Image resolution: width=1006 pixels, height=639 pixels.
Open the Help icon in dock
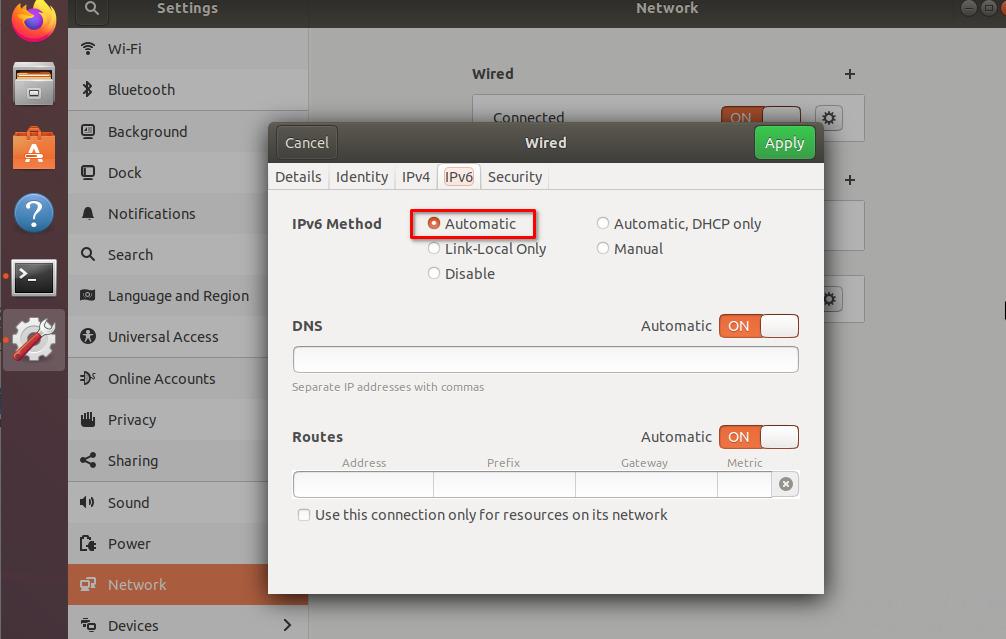click(34, 212)
